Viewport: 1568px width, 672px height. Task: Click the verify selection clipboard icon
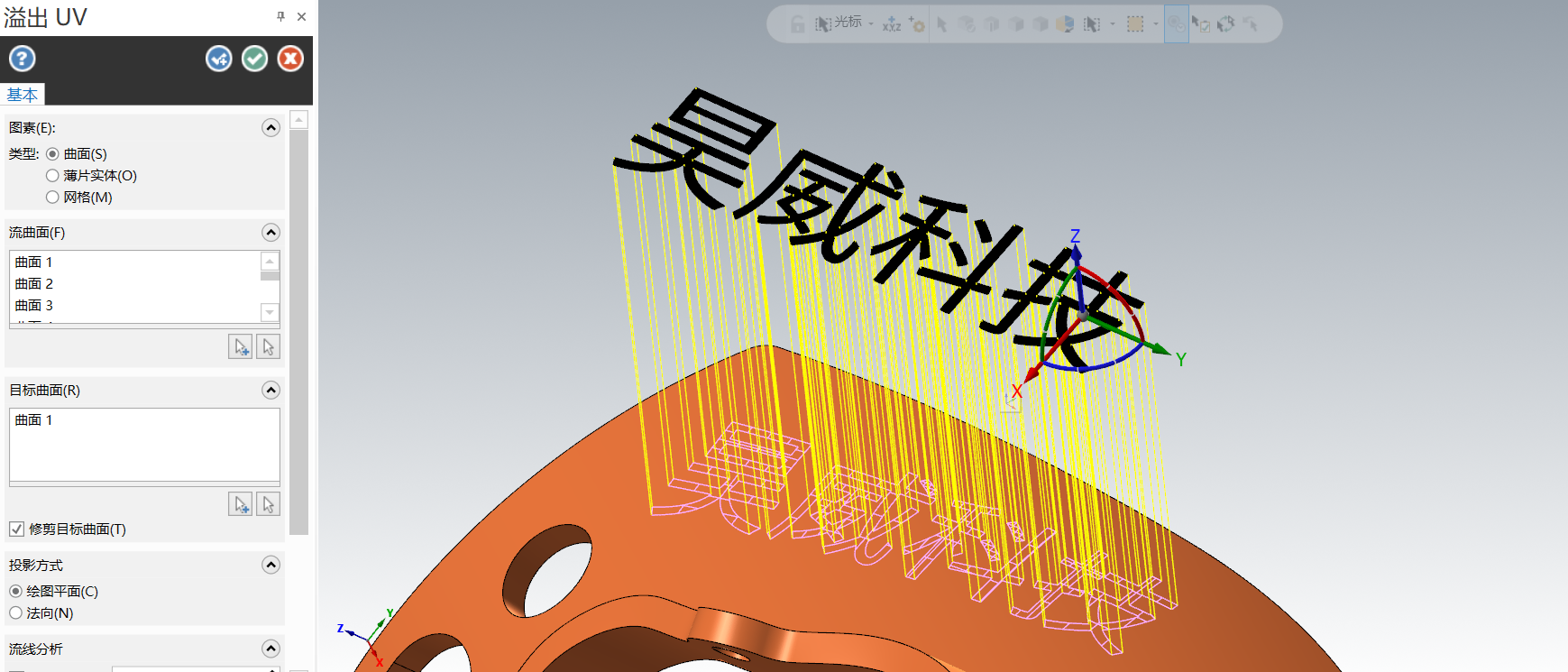[x=1201, y=24]
